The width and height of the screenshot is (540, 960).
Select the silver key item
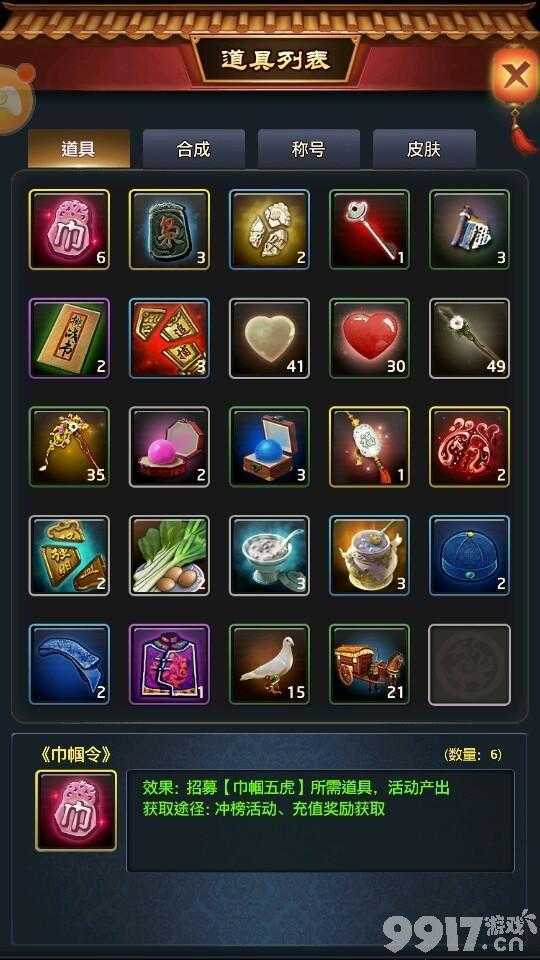370,230
